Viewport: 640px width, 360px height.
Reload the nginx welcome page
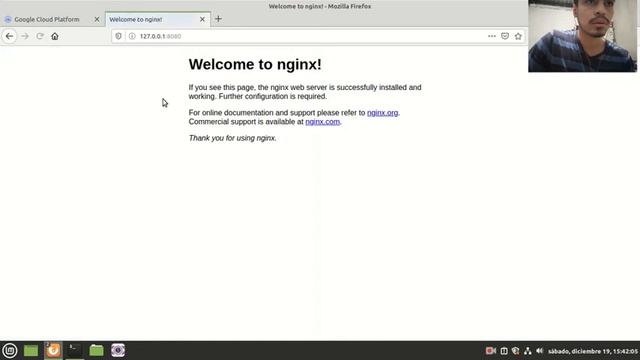(40, 36)
